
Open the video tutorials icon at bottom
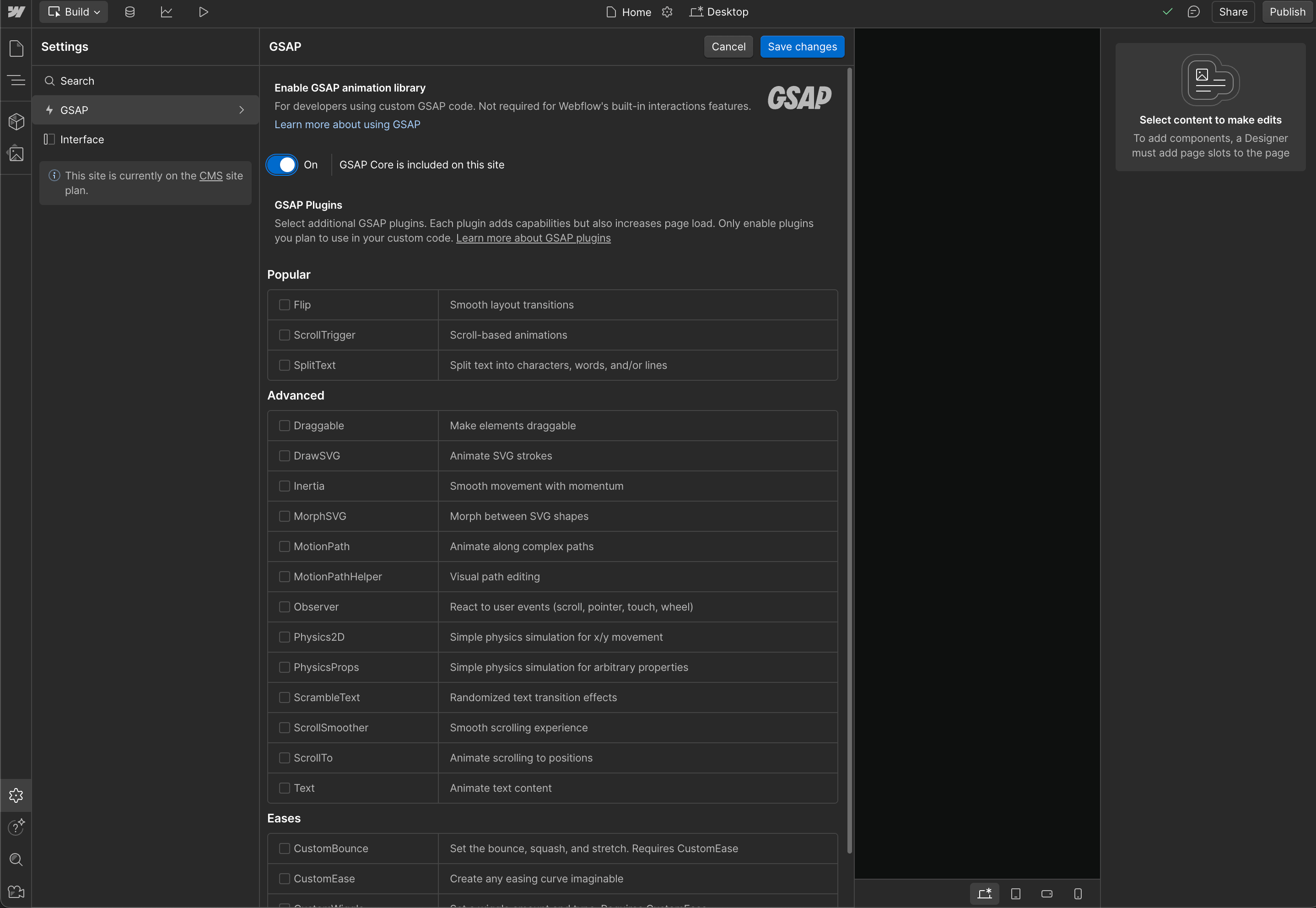point(16,892)
